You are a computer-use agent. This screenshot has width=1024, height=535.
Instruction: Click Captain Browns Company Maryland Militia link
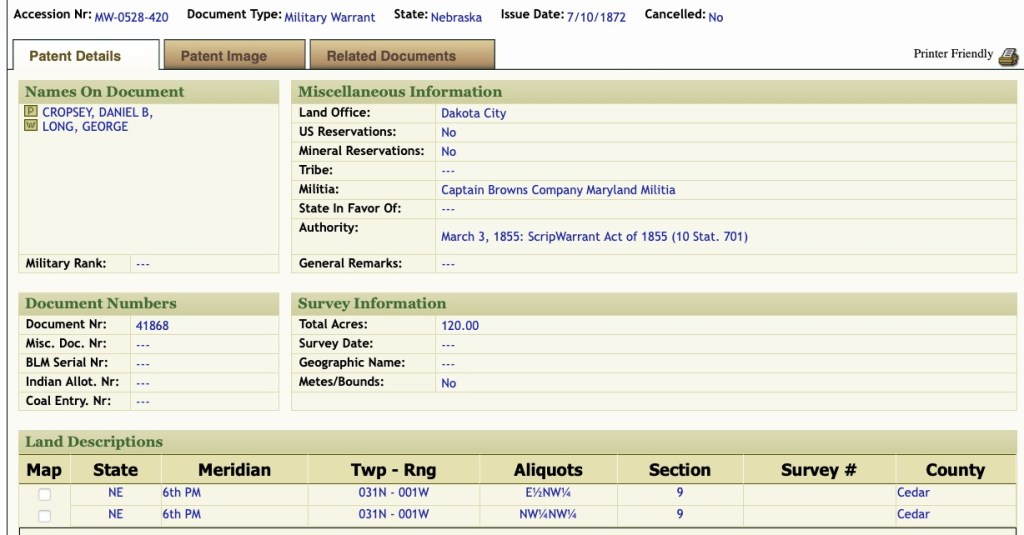point(557,190)
